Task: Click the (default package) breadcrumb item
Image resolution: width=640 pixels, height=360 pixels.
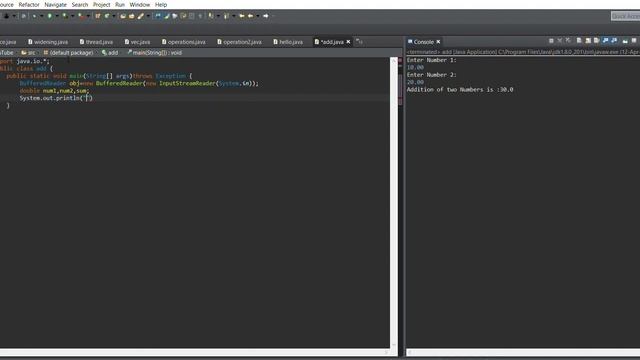Action: coord(68,53)
